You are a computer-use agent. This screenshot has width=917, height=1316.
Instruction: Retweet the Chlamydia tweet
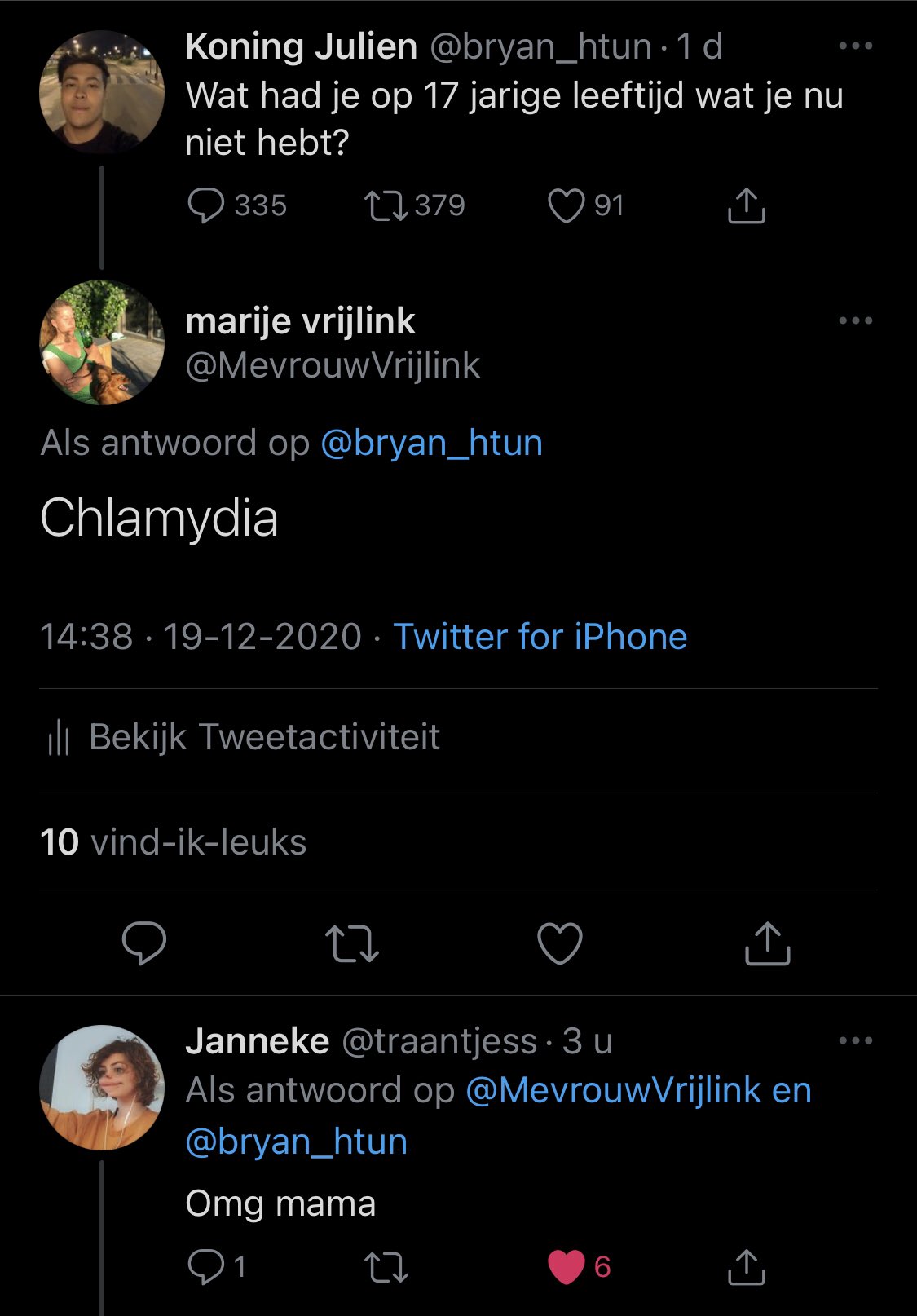(x=352, y=943)
